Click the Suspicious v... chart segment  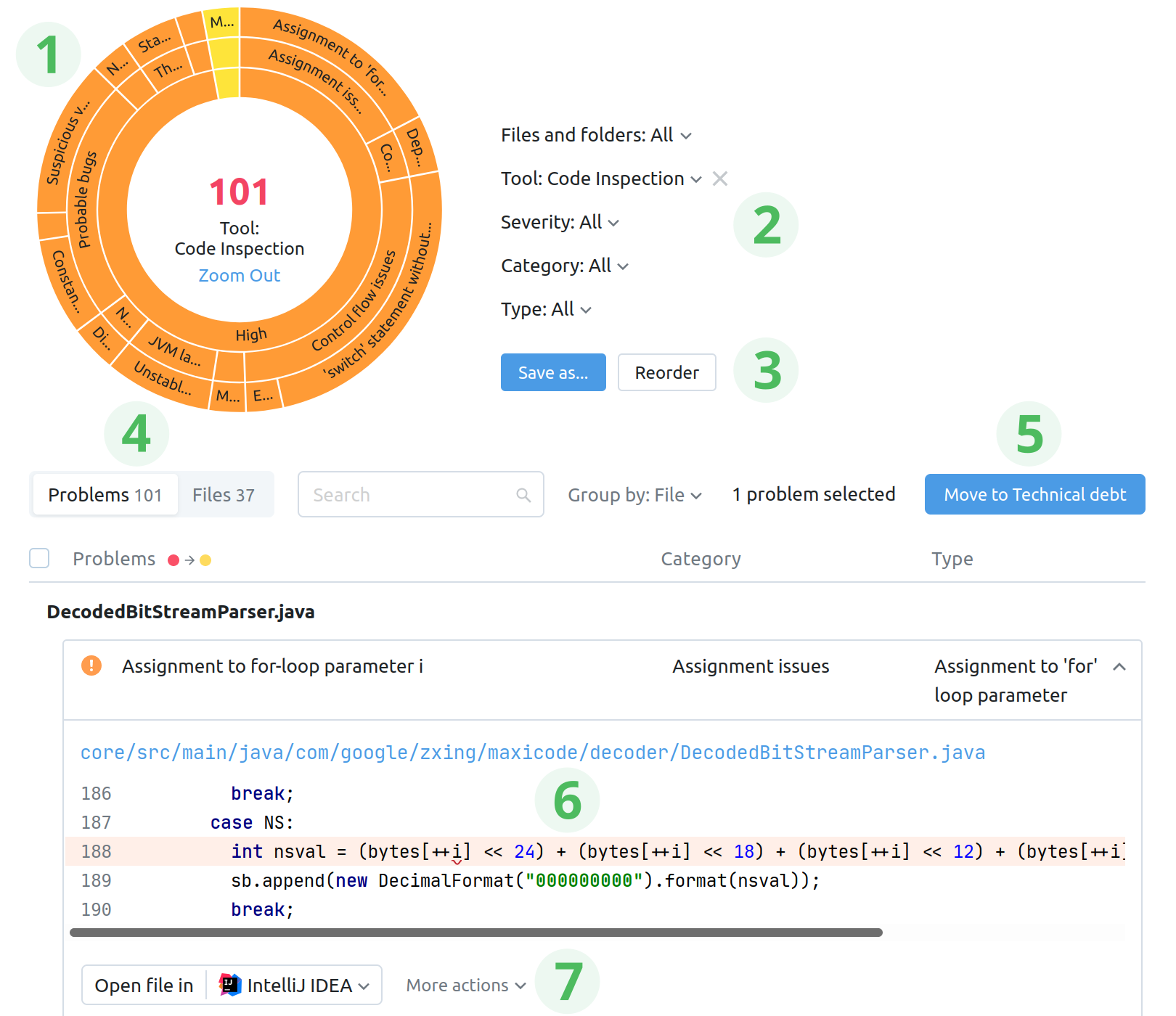point(68,142)
